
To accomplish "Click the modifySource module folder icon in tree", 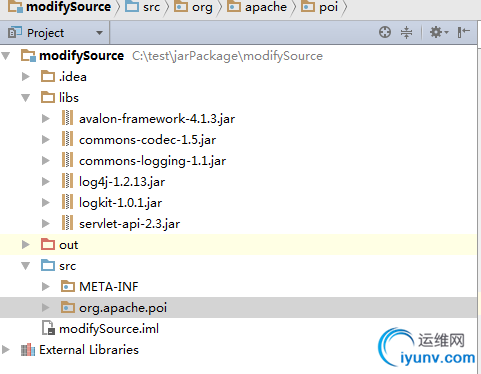I will [x=29, y=55].
